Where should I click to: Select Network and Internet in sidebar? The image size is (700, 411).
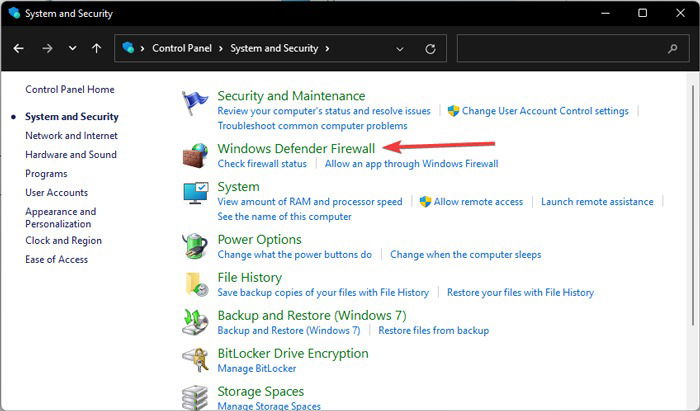[x=71, y=136]
